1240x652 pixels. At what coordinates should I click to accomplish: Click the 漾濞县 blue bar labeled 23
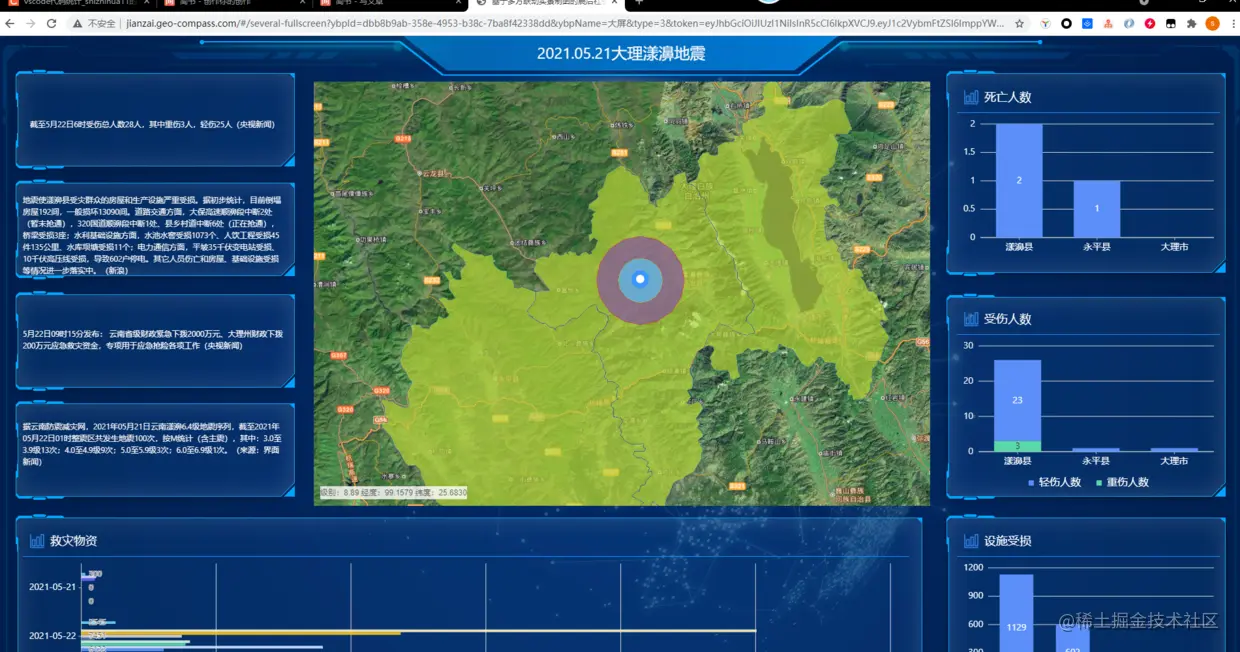coord(1017,400)
